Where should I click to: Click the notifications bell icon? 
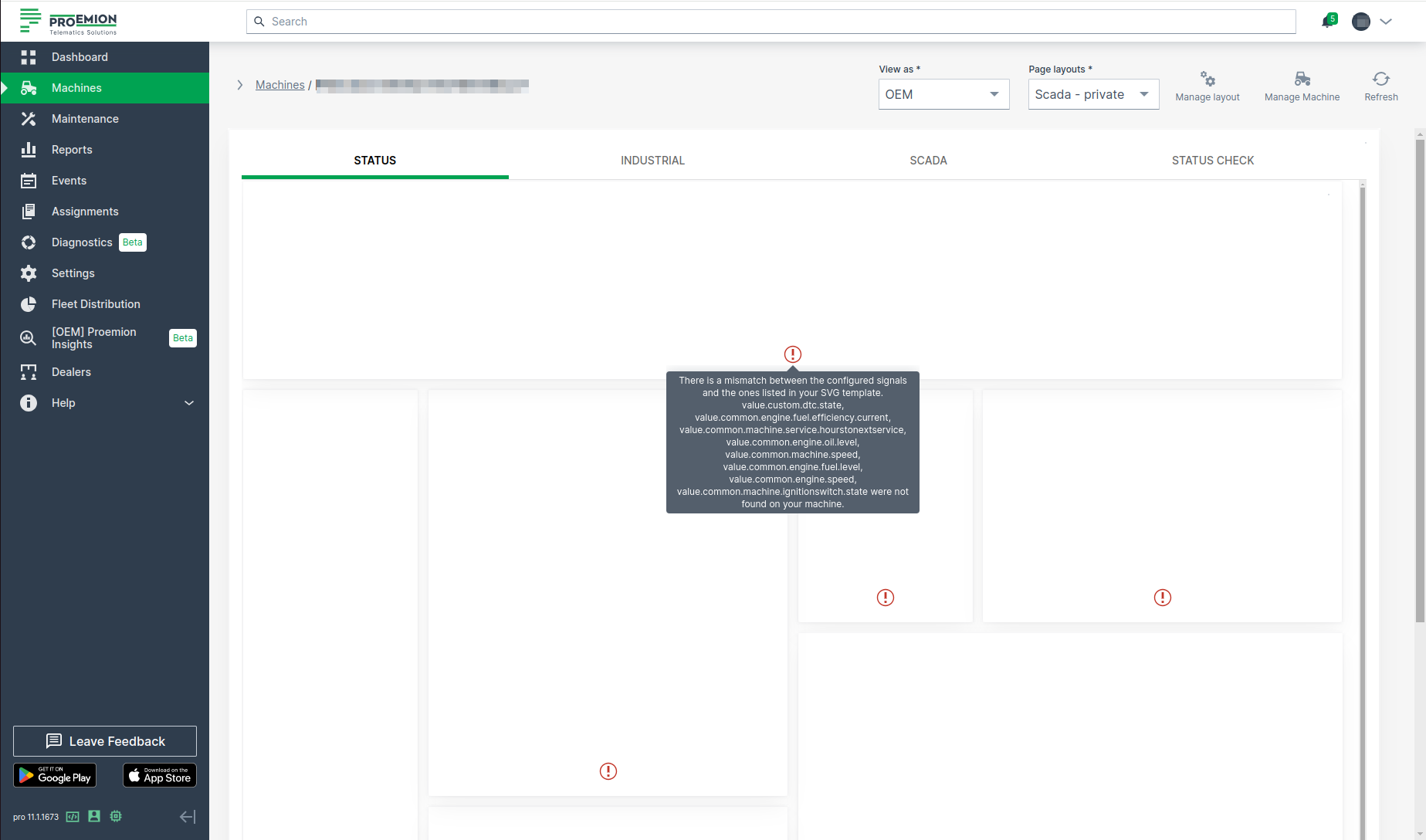tap(1328, 22)
